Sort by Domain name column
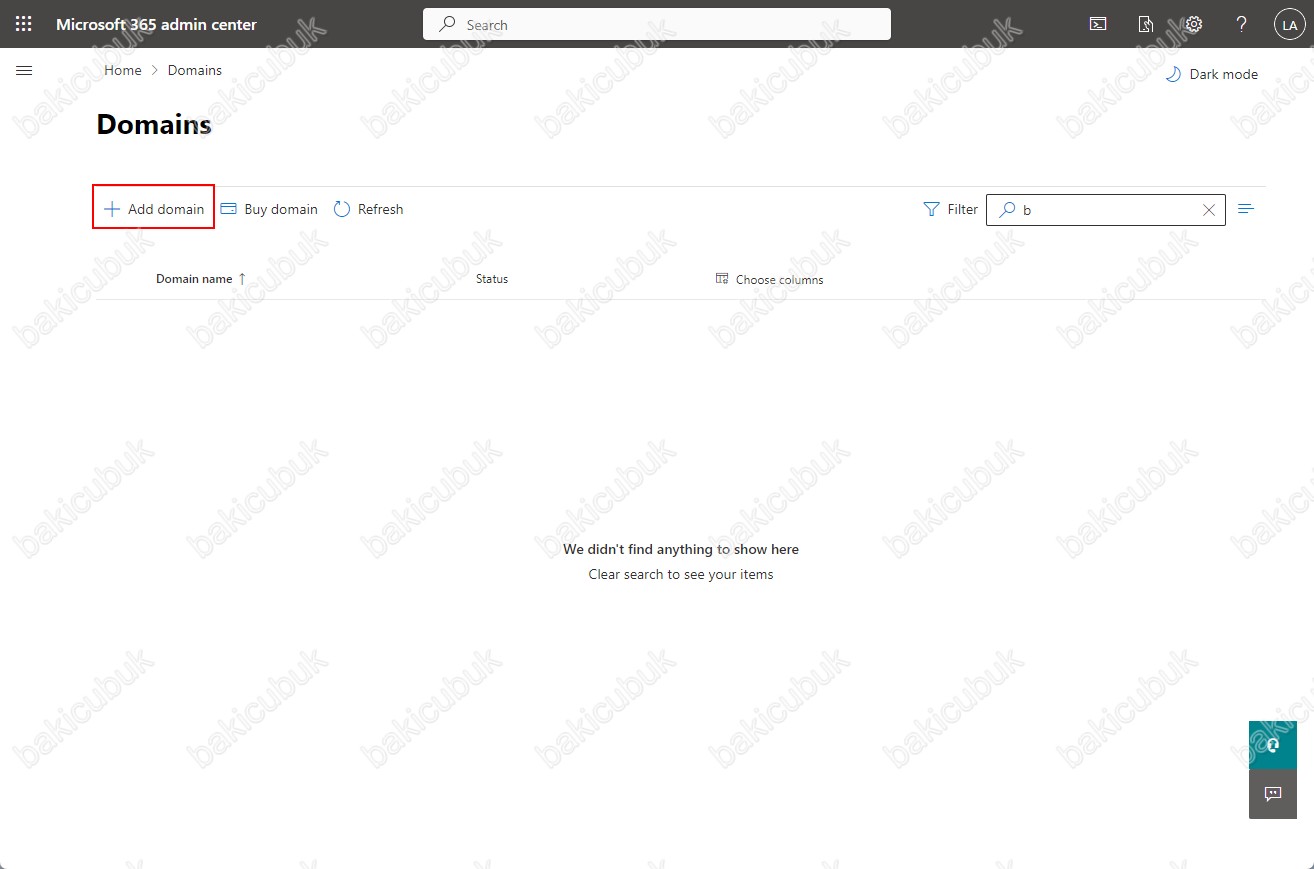 point(201,279)
